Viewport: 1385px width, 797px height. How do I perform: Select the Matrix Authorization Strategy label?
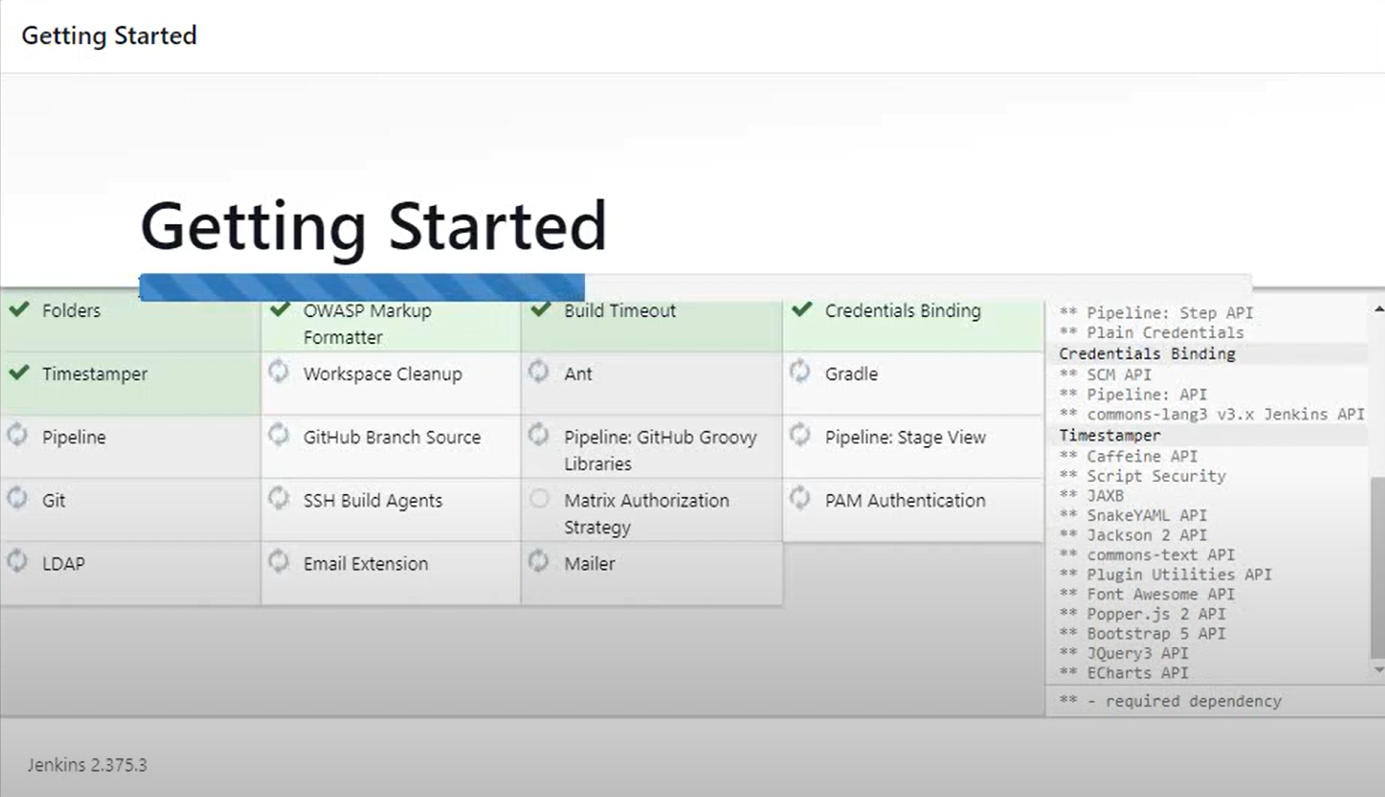click(x=646, y=513)
